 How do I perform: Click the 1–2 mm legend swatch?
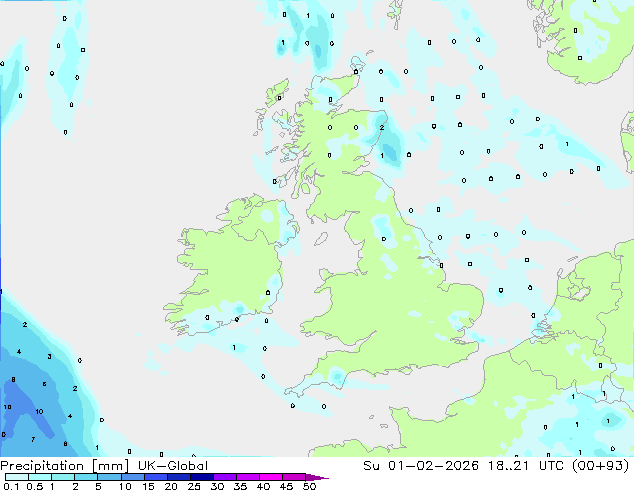click(x=63, y=477)
